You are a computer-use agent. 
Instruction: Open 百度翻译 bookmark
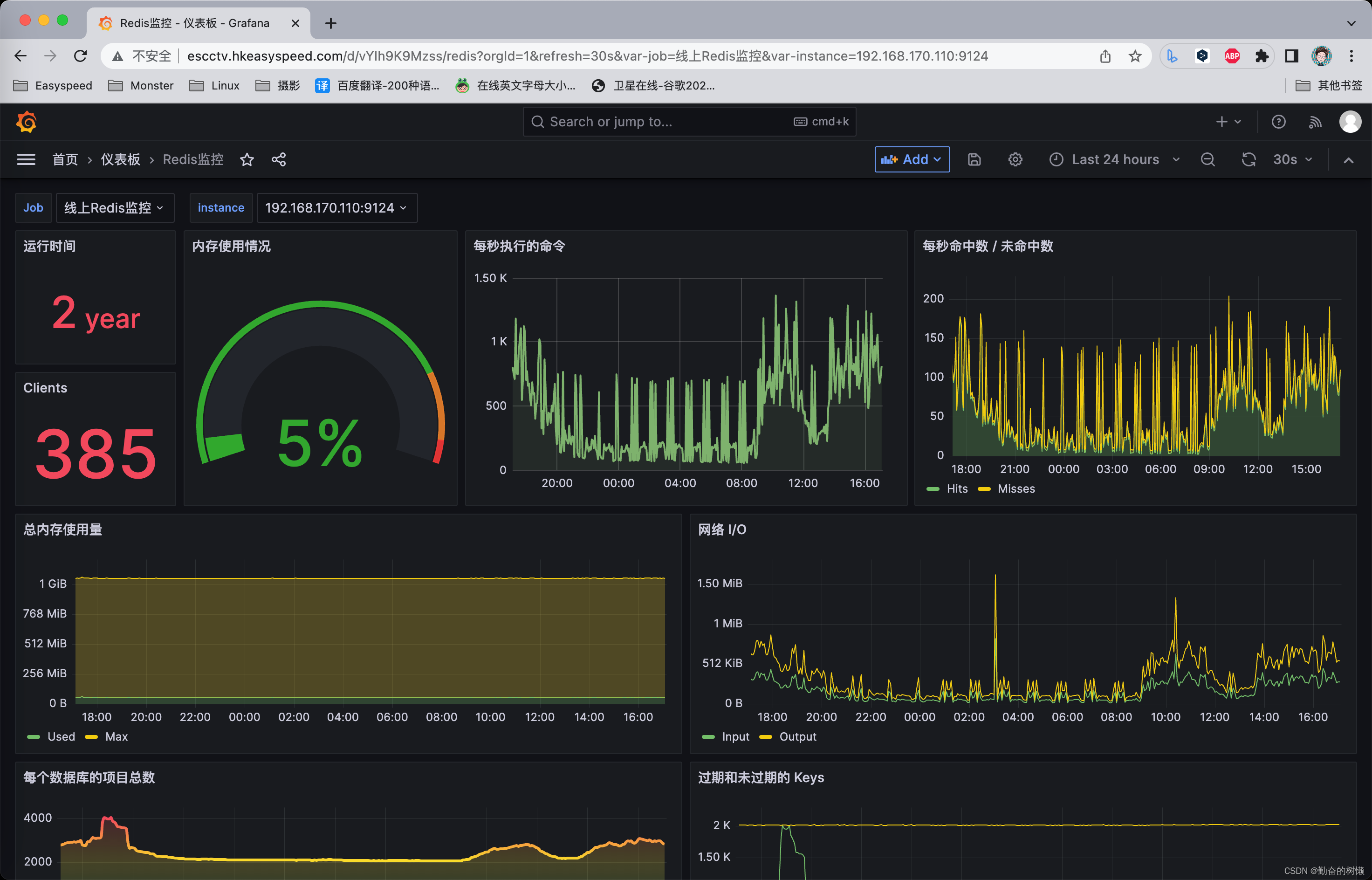tap(377, 86)
